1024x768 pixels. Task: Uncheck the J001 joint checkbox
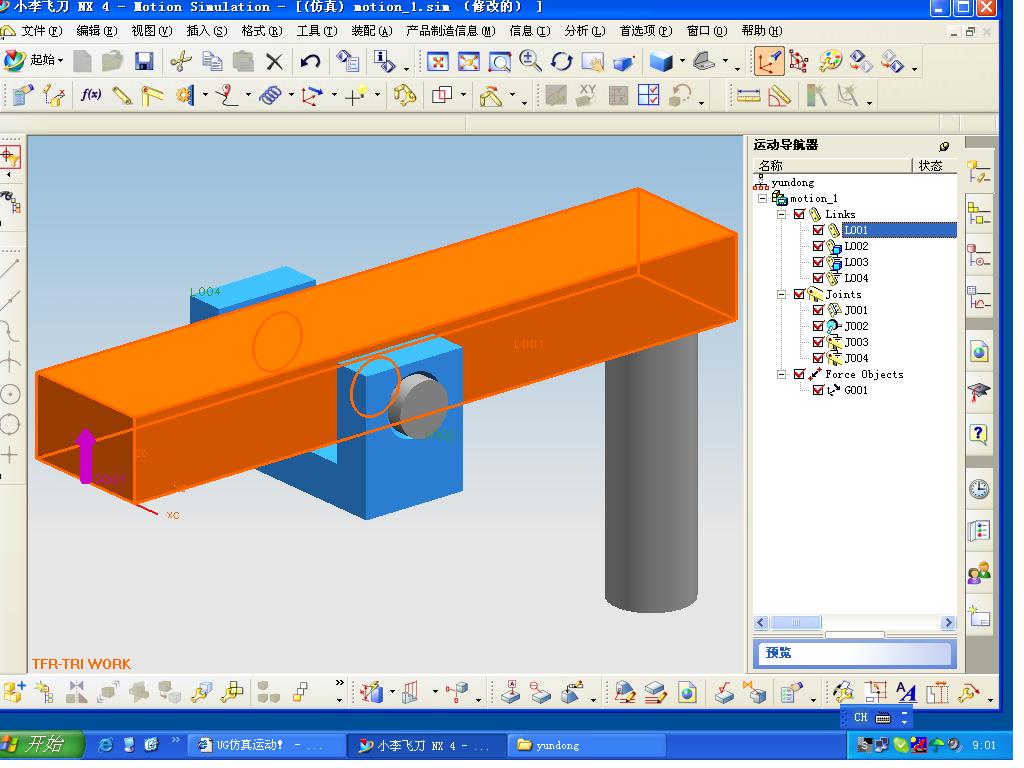point(818,310)
